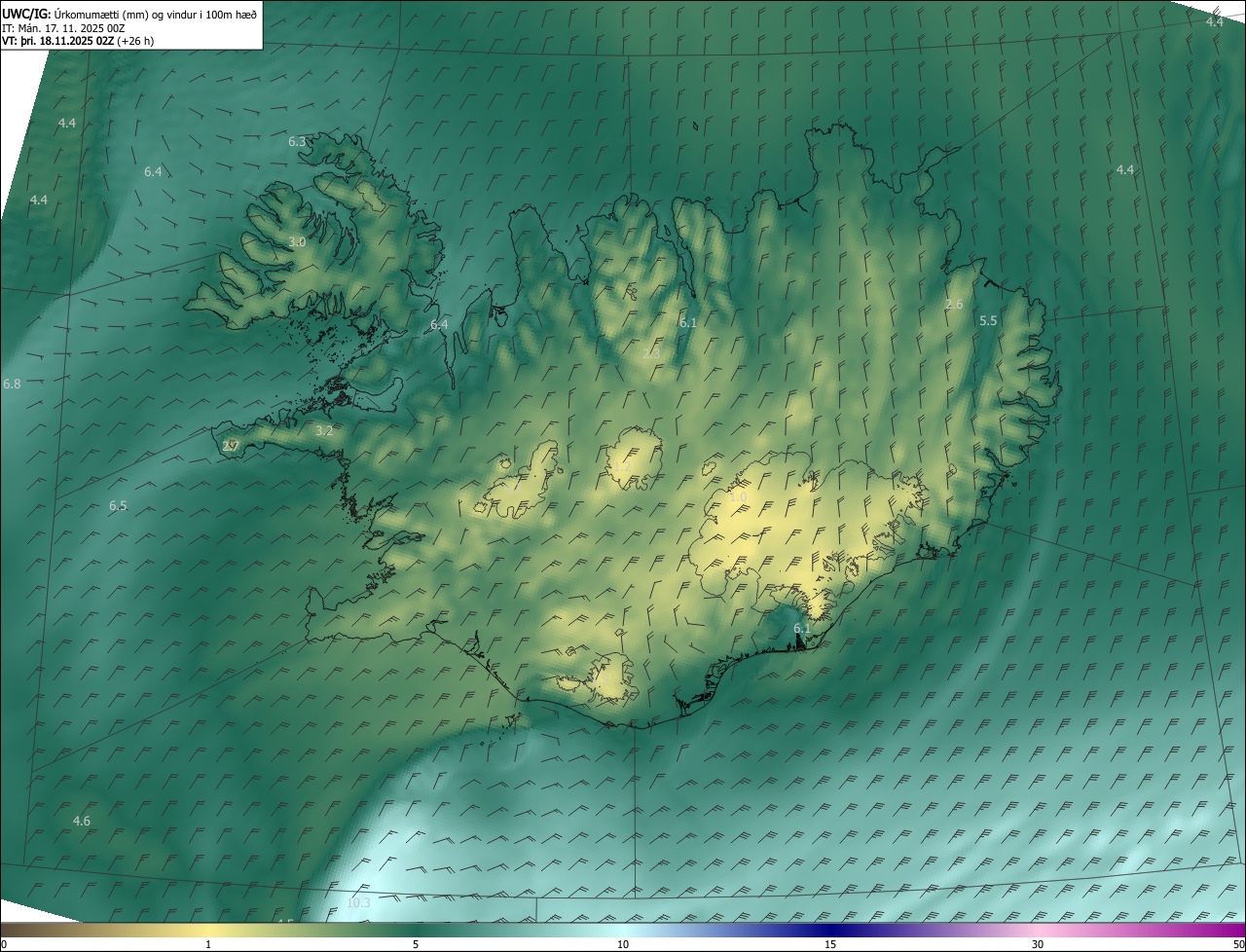The height and width of the screenshot is (952, 1246).
Task: Click the title line starting with UWC/IG
Action: [129, 14]
